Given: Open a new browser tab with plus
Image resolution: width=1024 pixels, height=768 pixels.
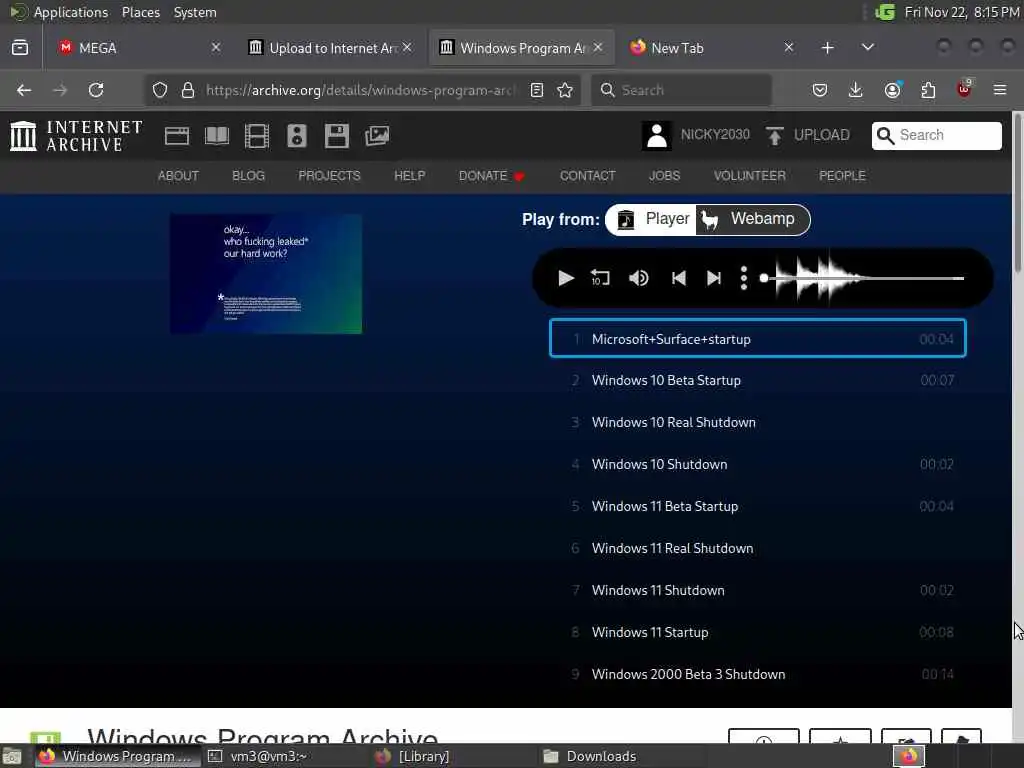Looking at the screenshot, I should 827,48.
